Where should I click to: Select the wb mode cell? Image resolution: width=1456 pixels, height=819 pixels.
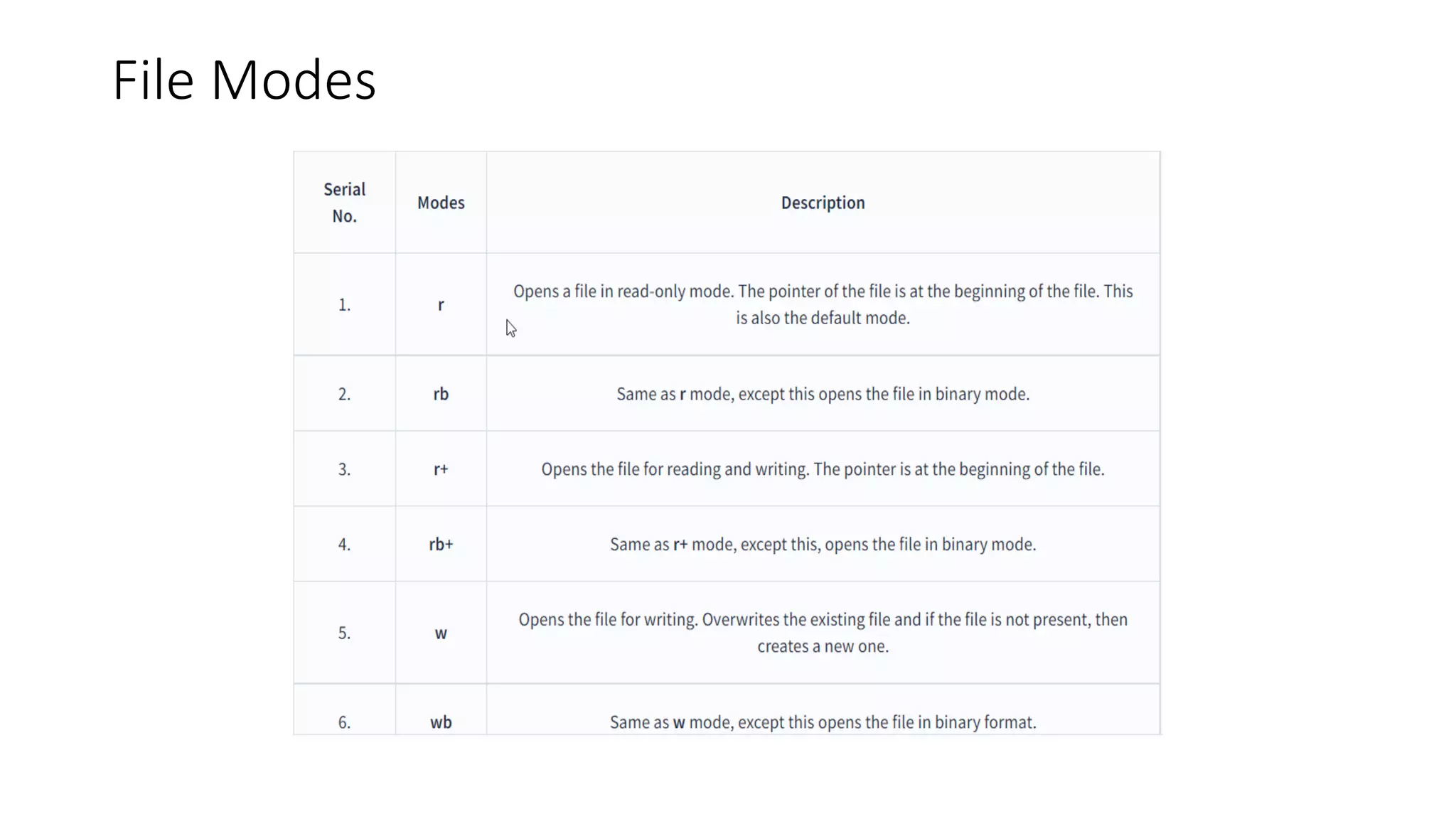(x=441, y=722)
